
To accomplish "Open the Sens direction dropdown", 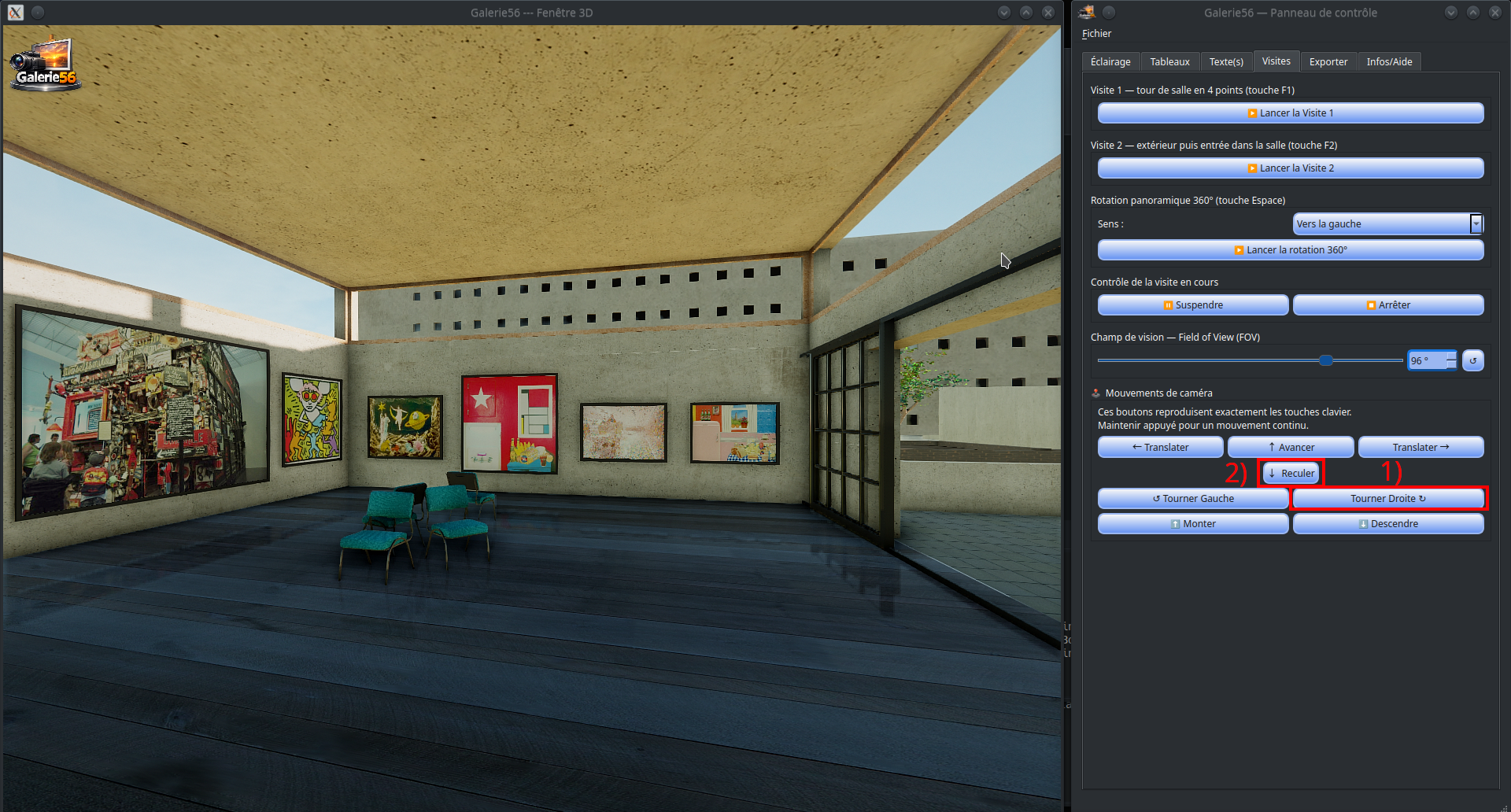I will click(1388, 224).
